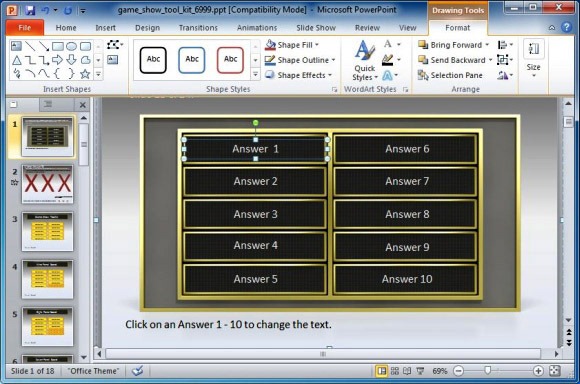Expand Shape Styles gallery More arrow

pos(255,74)
